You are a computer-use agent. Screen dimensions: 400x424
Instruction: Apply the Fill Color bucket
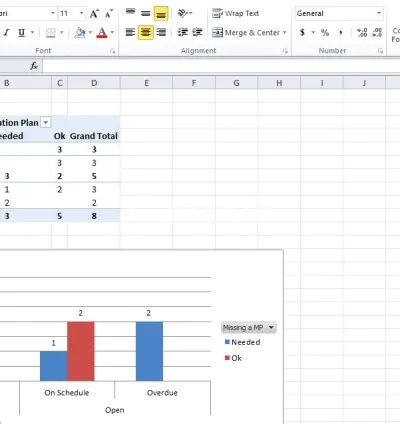coord(80,33)
